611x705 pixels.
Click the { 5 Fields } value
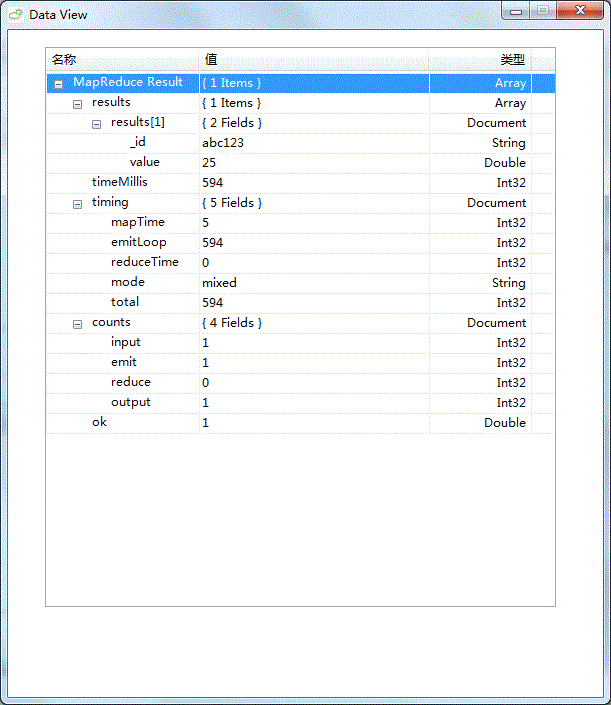coord(232,203)
